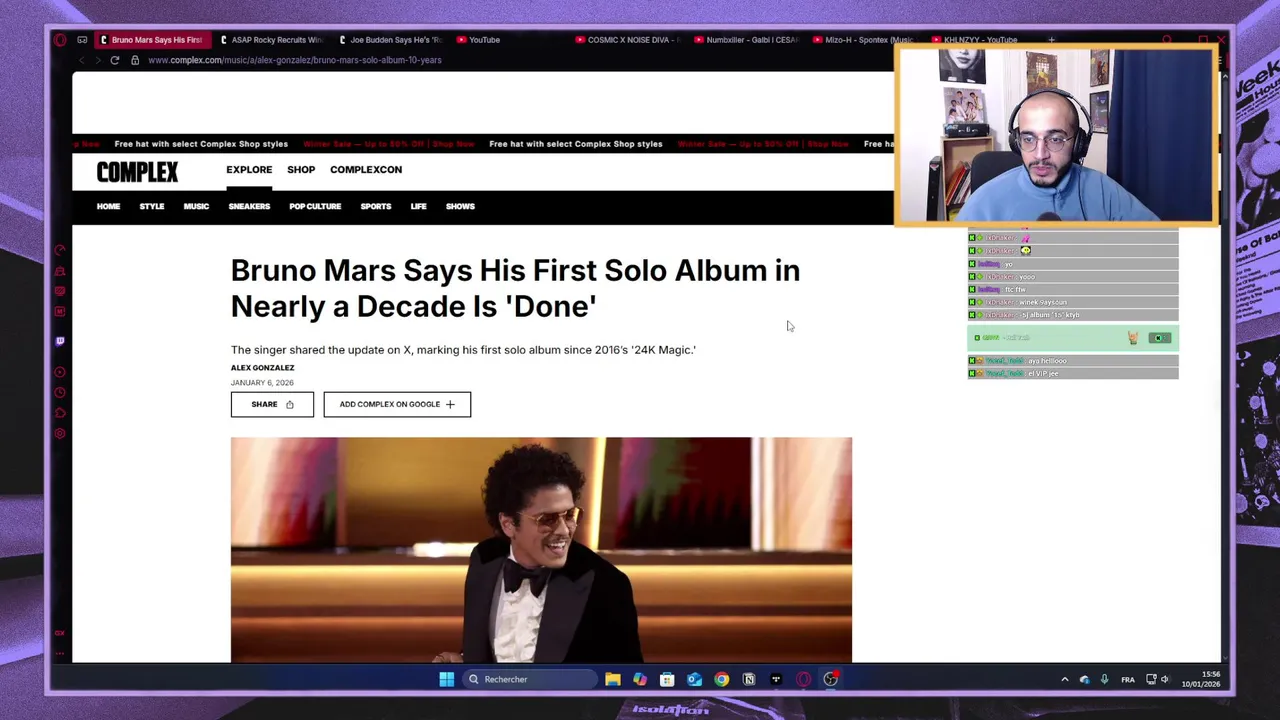Go to the MUSIC section

[x=196, y=206]
